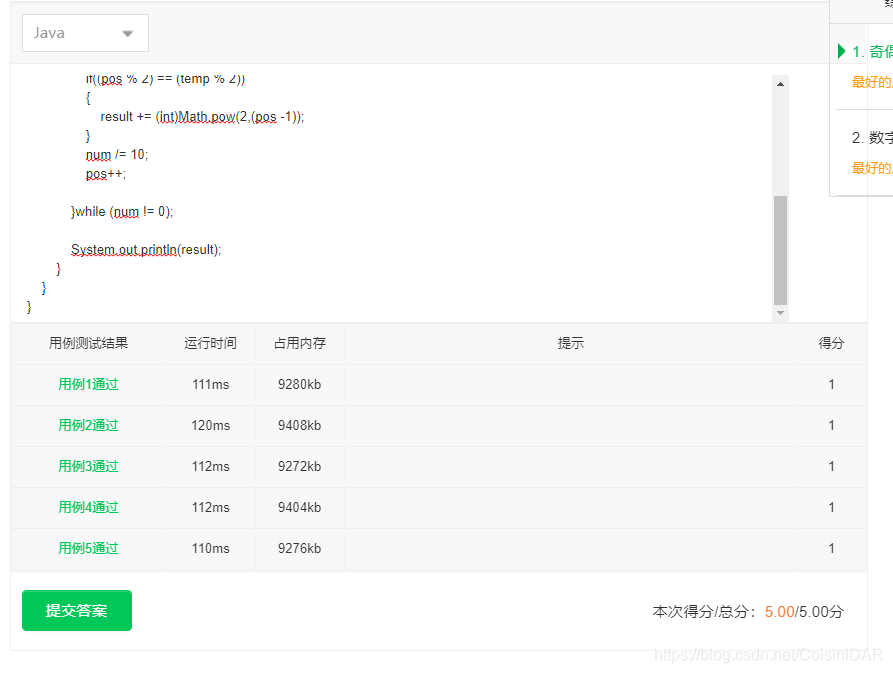Click the 提示 column header

click(571, 343)
